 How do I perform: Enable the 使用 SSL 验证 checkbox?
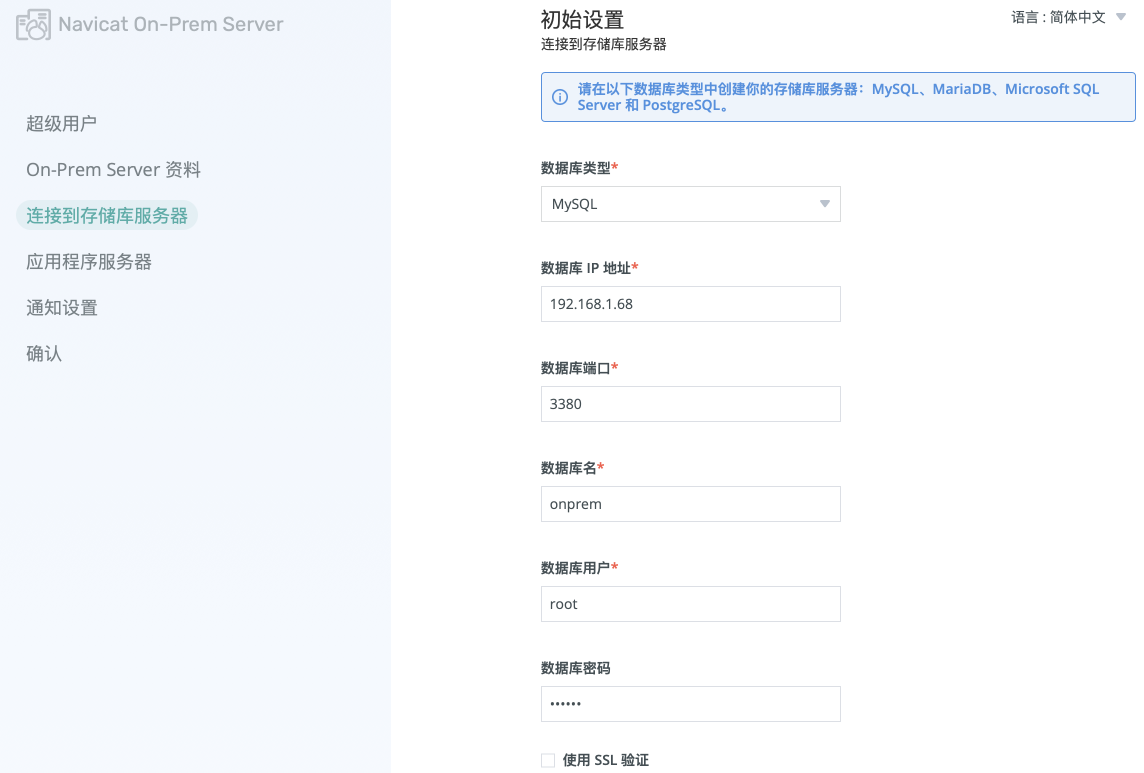coord(548,760)
